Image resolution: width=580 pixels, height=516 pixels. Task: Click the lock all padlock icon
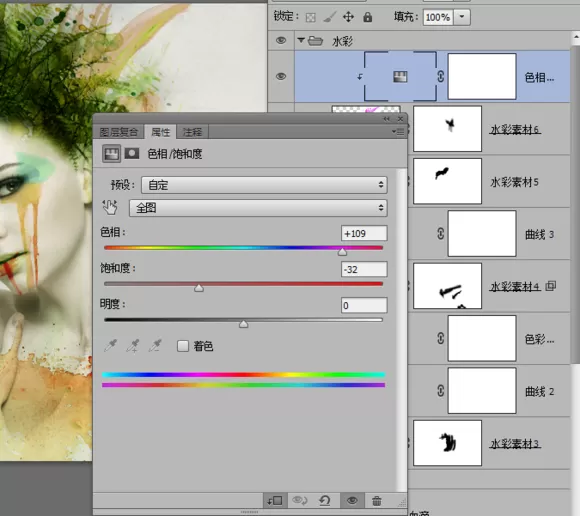(x=367, y=17)
